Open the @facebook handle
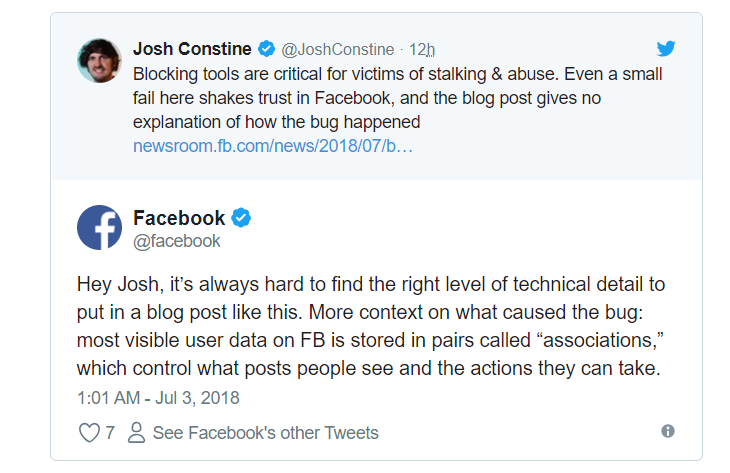This screenshot has width=730, height=473. click(x=176, y=241)
